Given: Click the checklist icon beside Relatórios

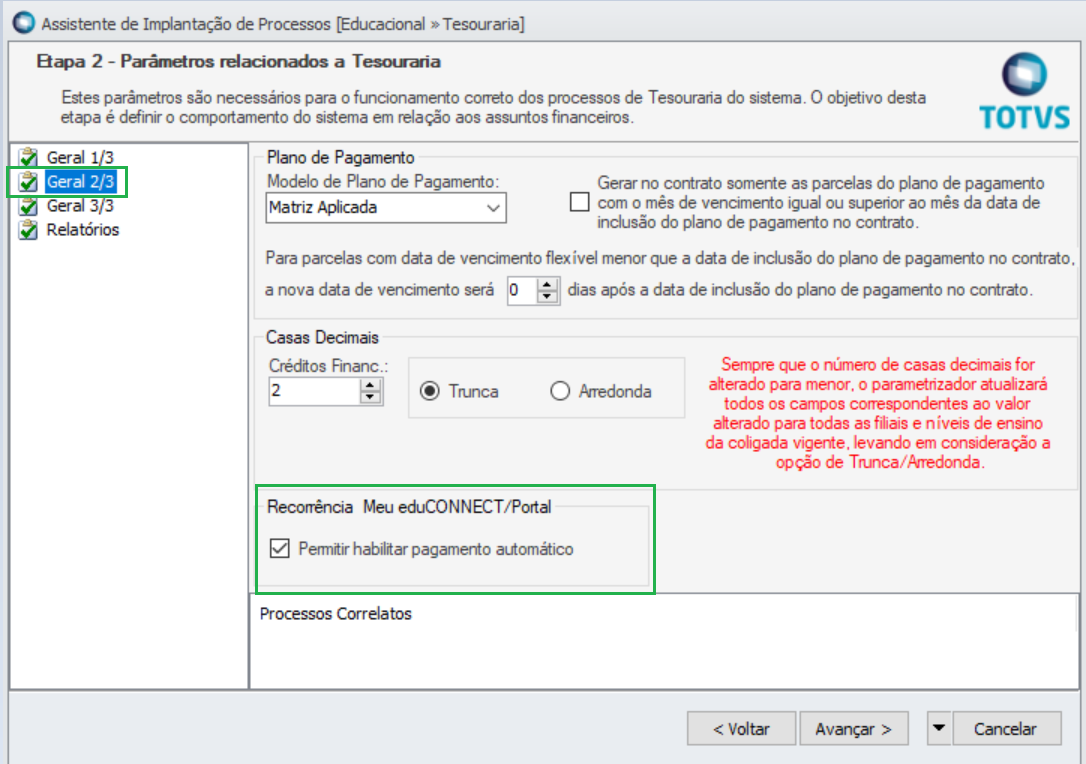Looking at the screenshot, I should 28,229.
